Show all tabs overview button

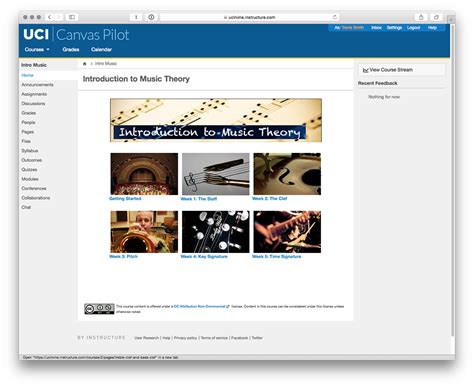436,17
